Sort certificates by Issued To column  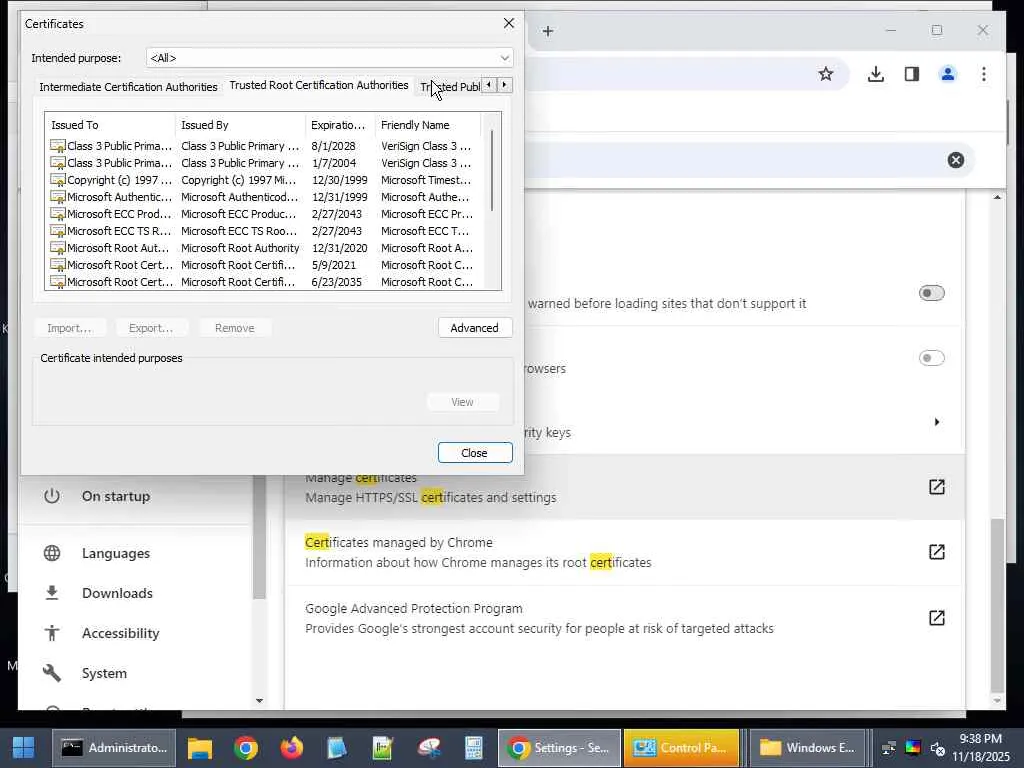pos(110,125)
